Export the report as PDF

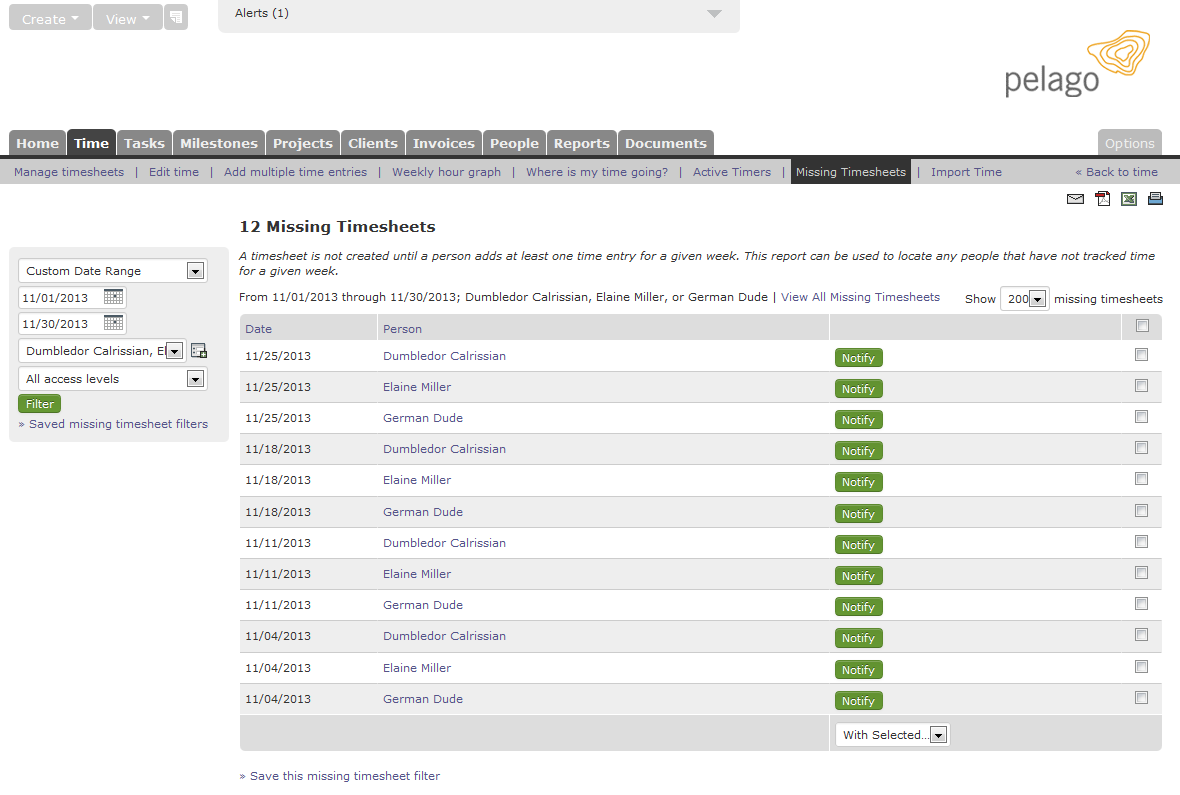pyautogui.click(x=1102, y=199)
